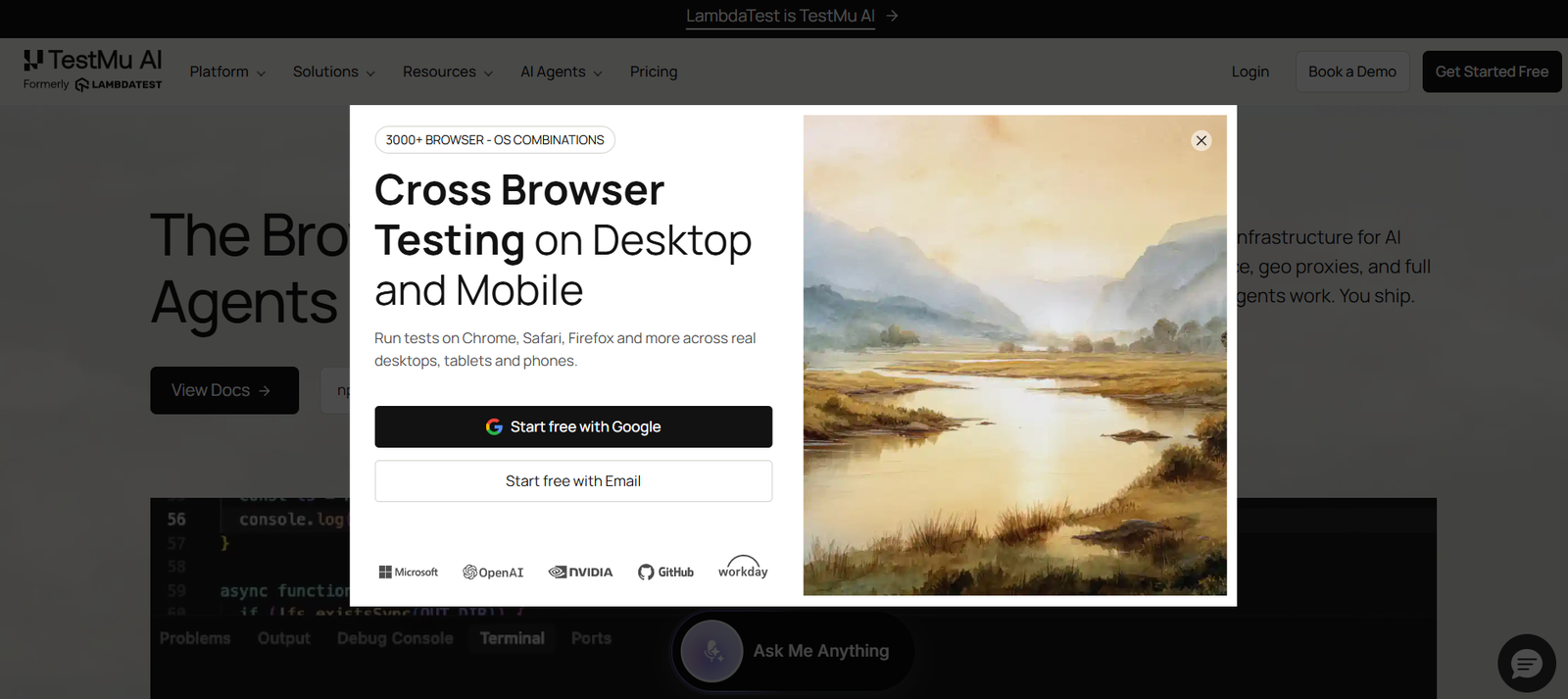Click the landscape painting image
Image resolution: width=1568 pixels, height=699 pixels.
pos(1014,355)
